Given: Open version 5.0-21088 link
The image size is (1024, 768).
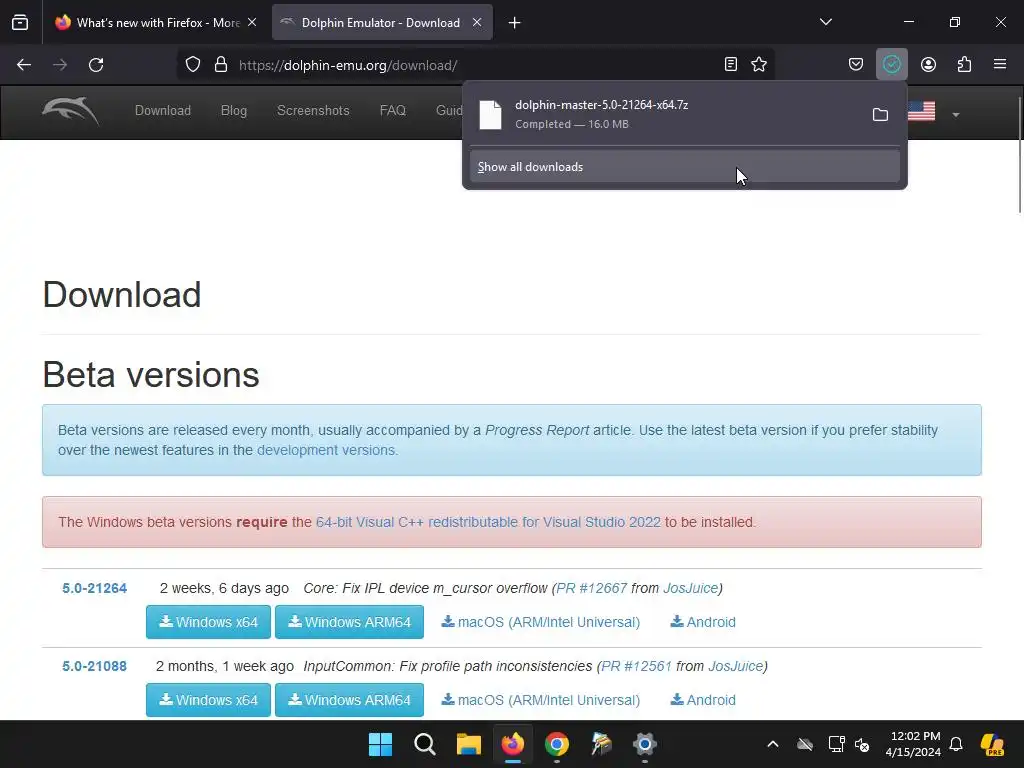Looking at the screenshot, I should [x=95, y=666].
